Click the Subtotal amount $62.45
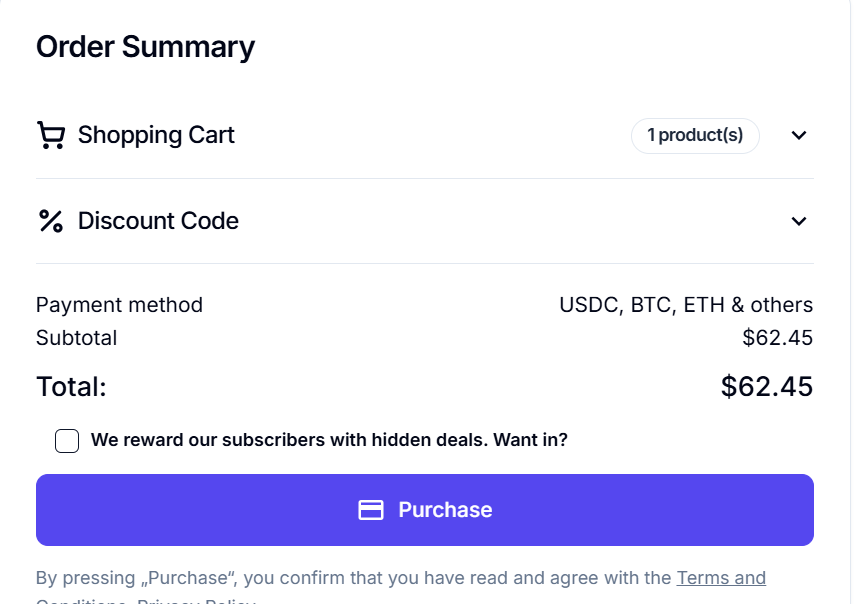Screen dimensions: 864x604 pyautogui.click(x=777, y=338)
